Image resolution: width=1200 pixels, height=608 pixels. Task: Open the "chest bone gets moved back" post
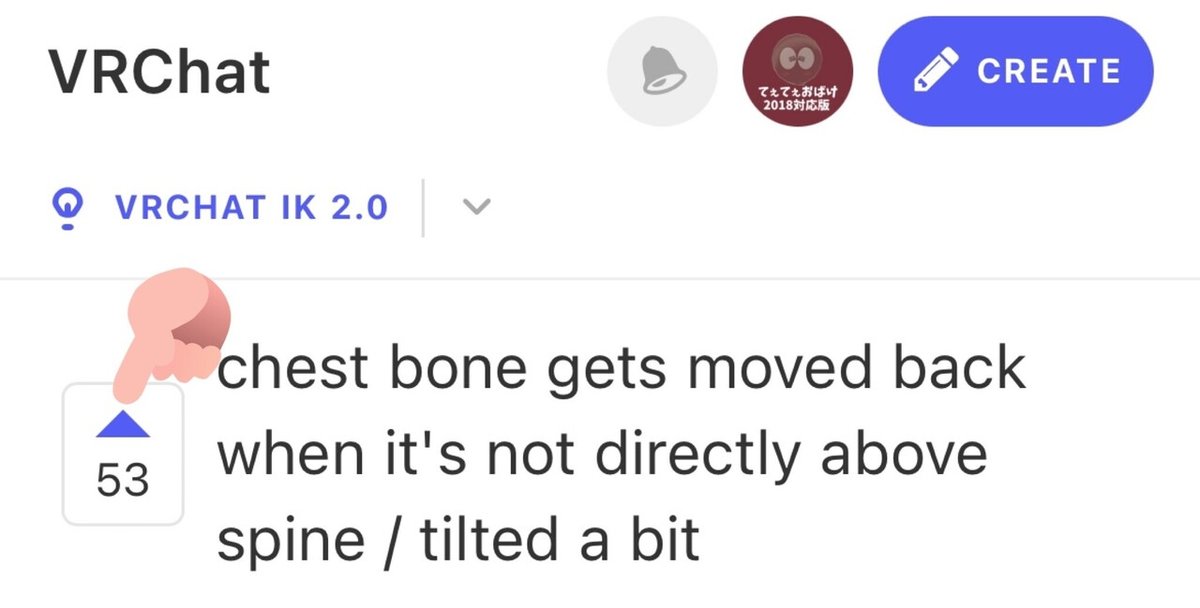[621, 370]
